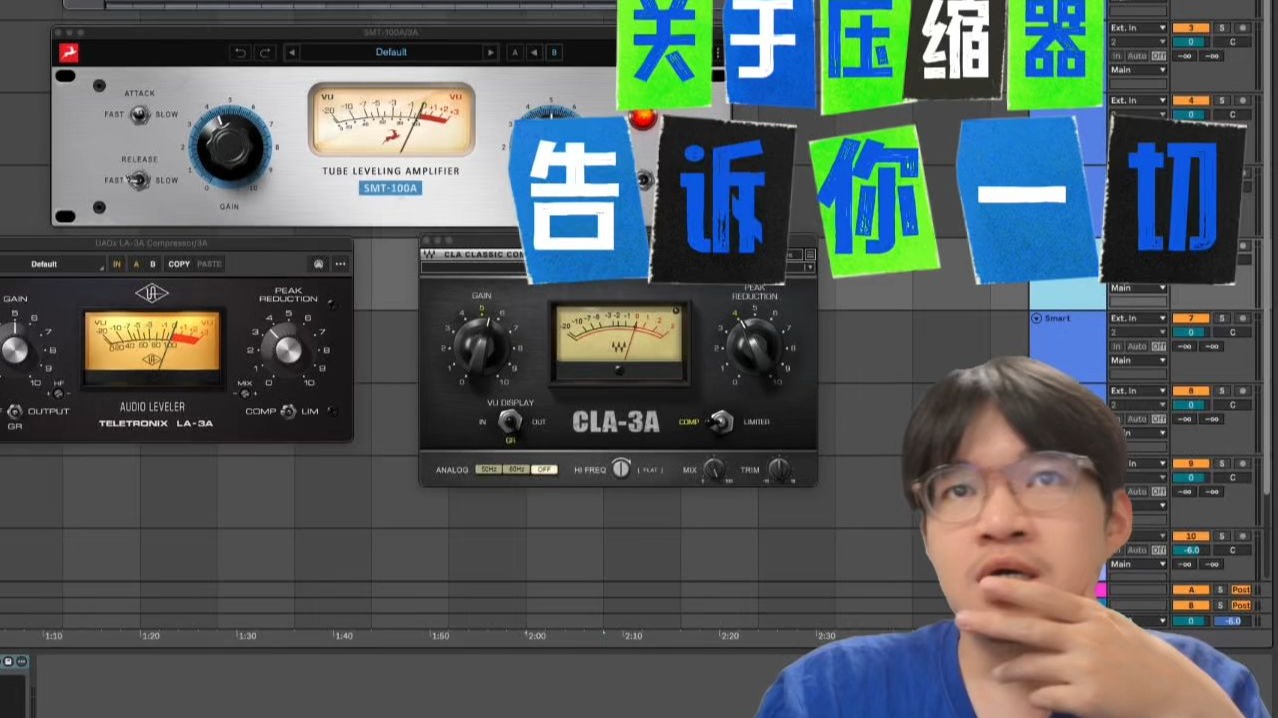Image resolution: width=1278 pixels, height=718 pixels.
Task: Click the 2:00 timeline ruler marker
Action: tap(536, 636)
